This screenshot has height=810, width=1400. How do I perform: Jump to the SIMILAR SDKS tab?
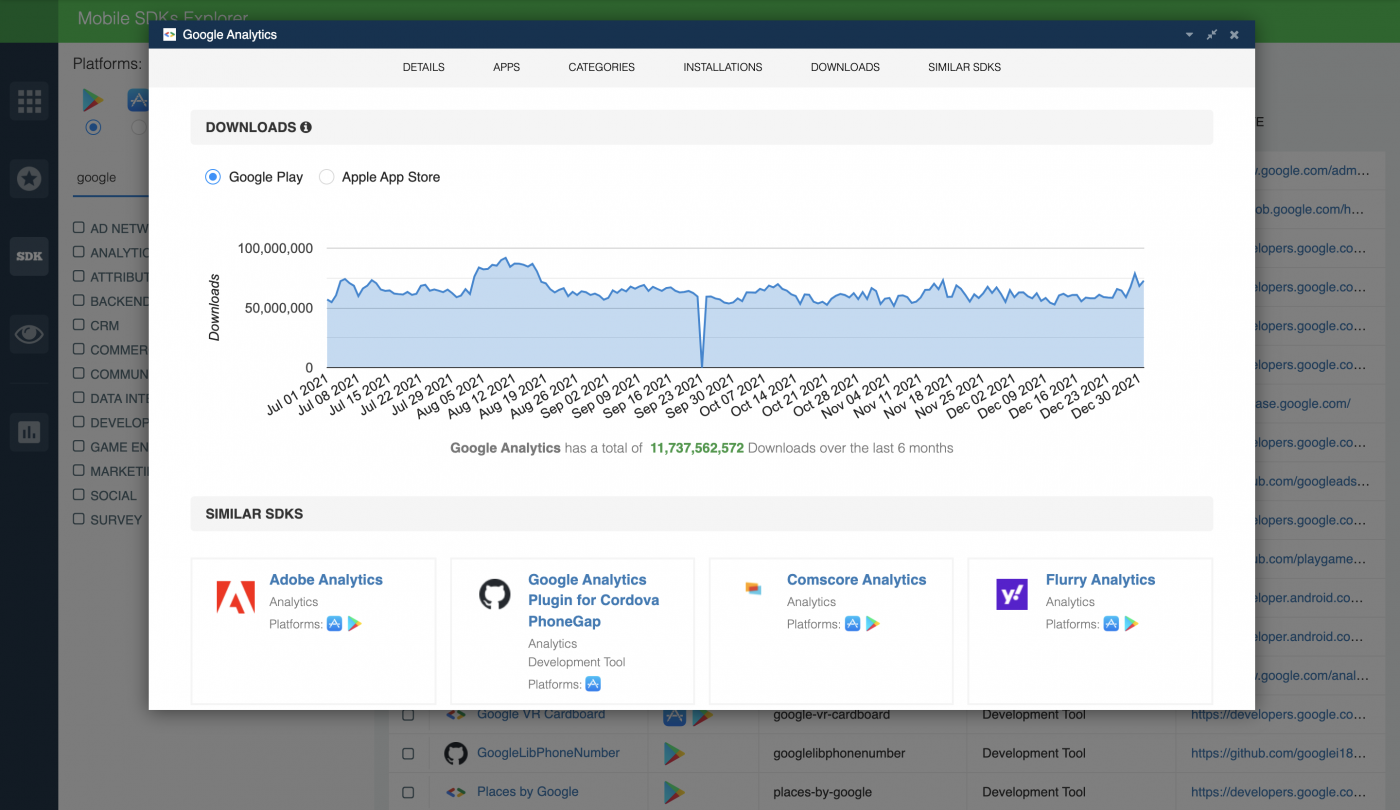(x=965, y=67)
